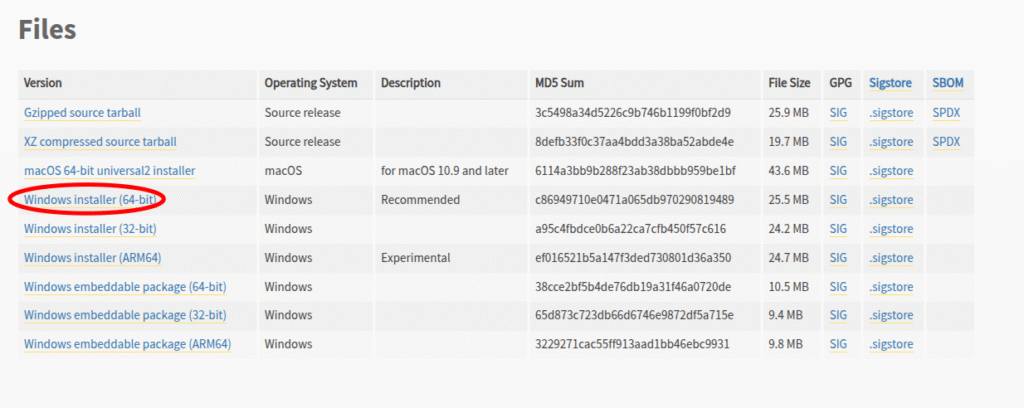
Task: Open SPDX for Gzipped source tarball
Action: coord(946,113)
